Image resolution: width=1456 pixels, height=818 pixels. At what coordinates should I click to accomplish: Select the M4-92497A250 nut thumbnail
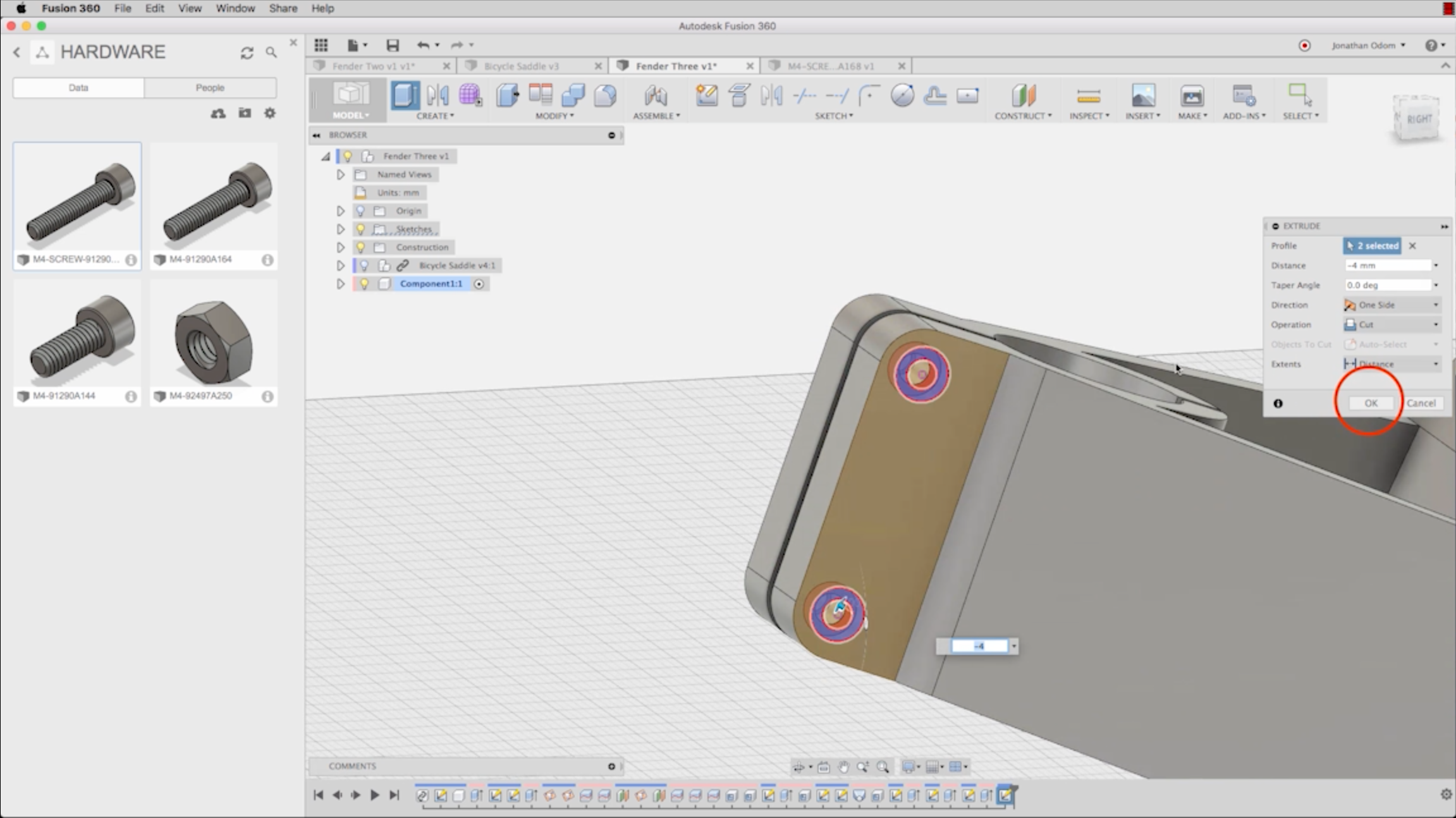[x=213, y=341]
